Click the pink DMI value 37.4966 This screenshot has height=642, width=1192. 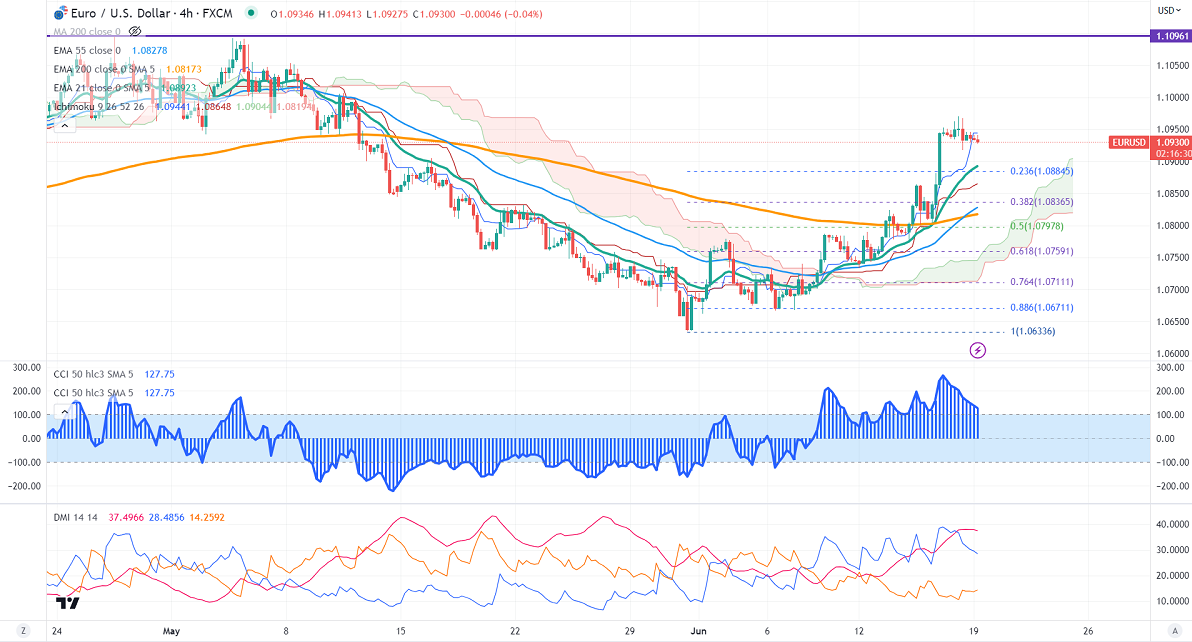[126, 517]
